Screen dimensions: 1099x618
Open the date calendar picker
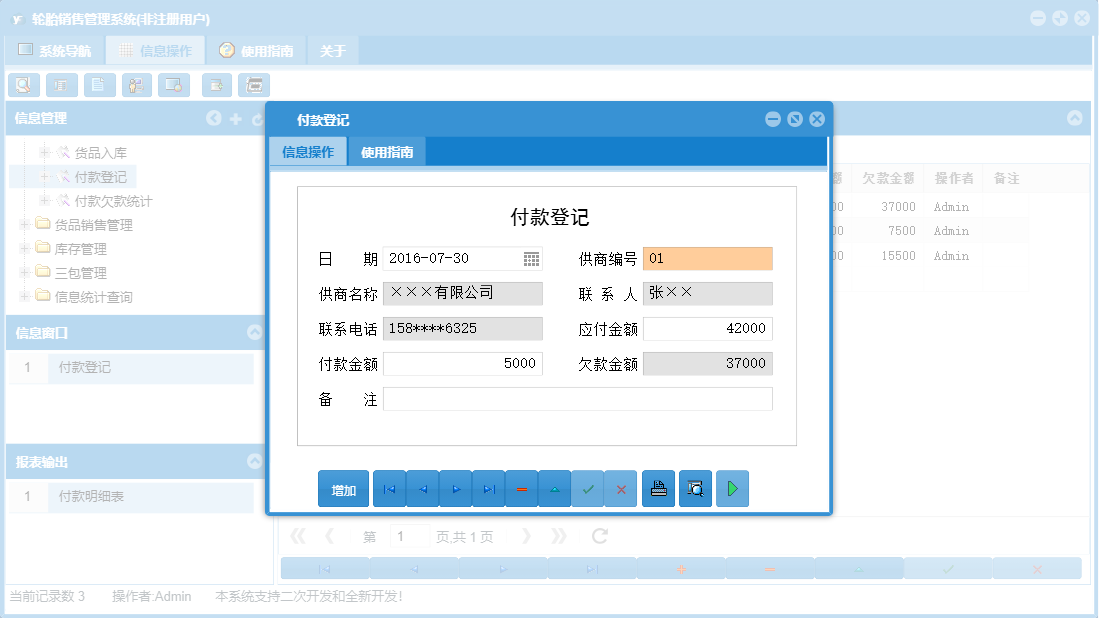click(x=531, y=258)
